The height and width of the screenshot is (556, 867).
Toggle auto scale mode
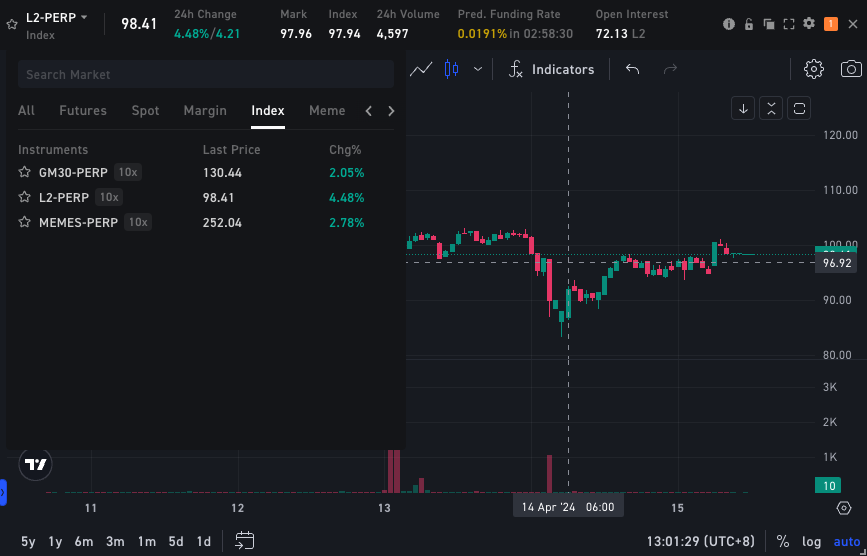(847, 542)
